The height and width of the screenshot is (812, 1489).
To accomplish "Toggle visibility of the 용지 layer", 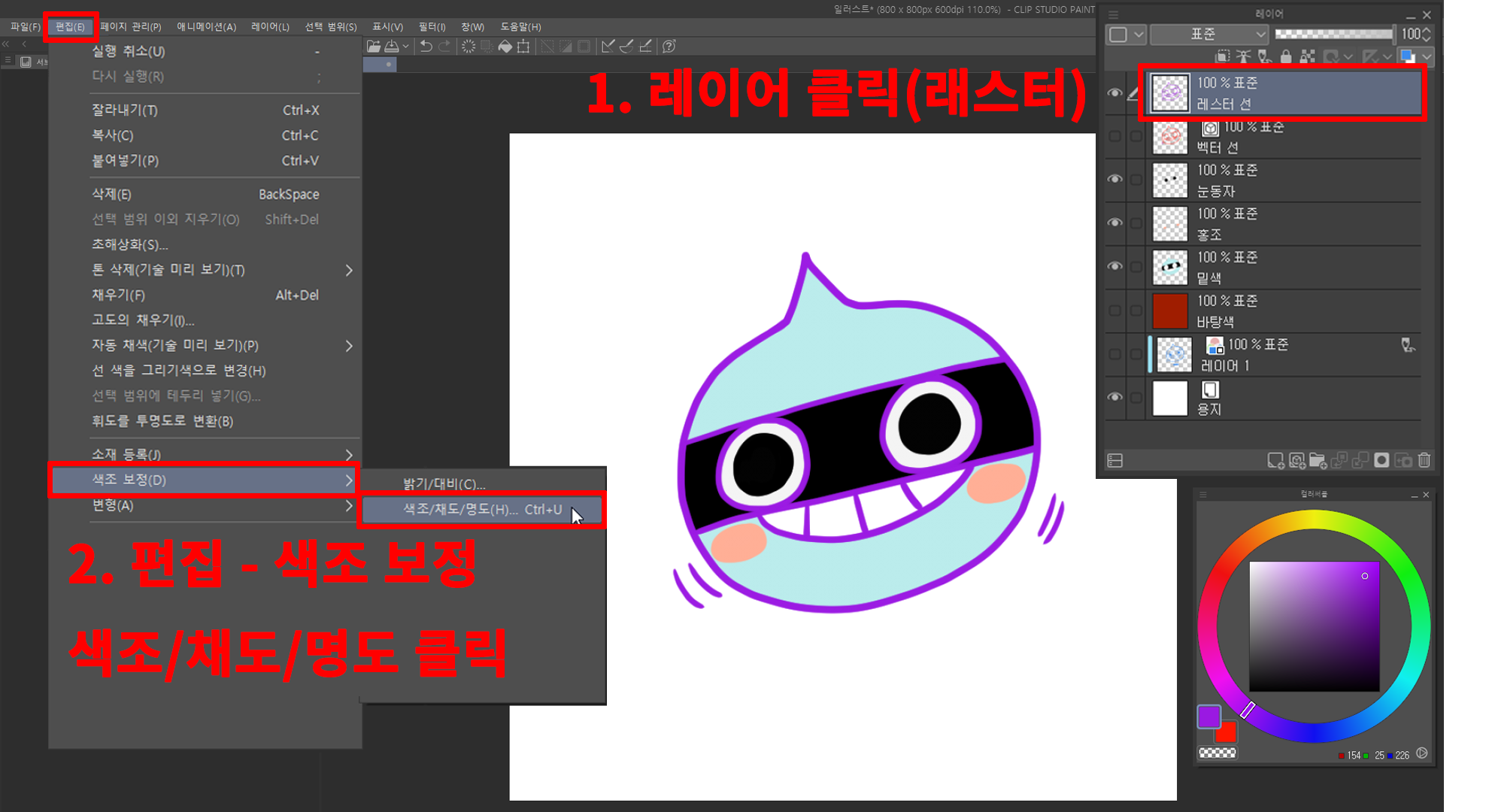I will [1114, 397].
